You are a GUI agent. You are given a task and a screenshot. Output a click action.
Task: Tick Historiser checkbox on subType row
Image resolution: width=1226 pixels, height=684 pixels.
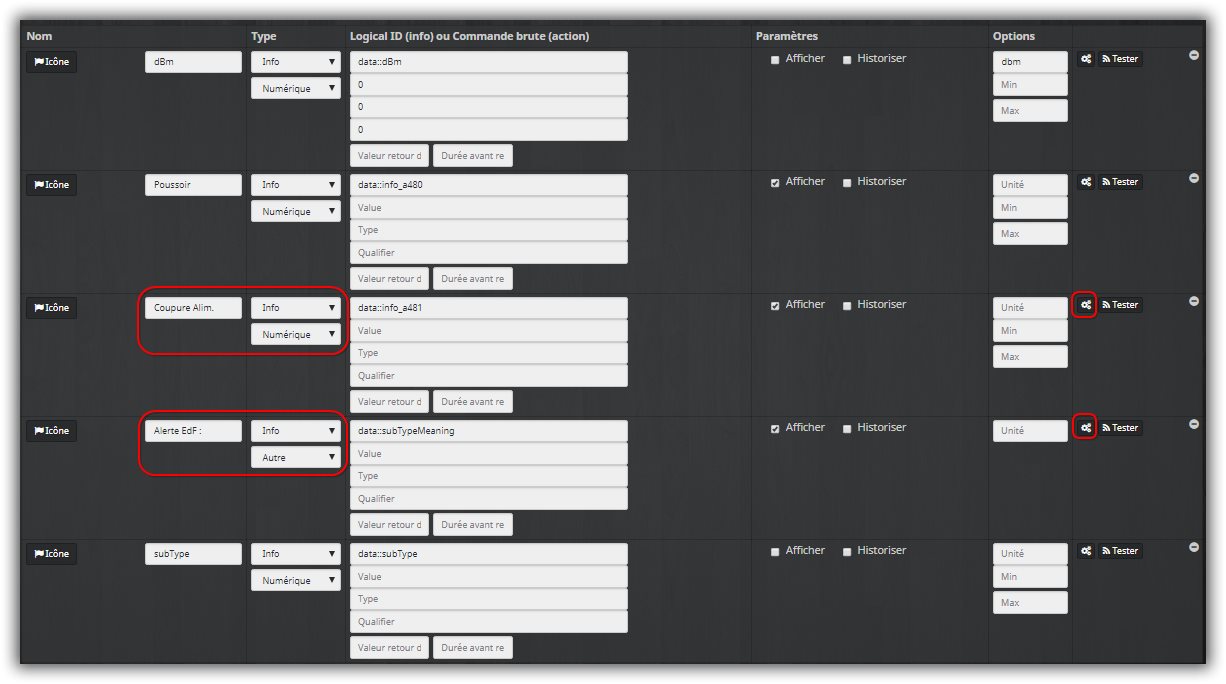(x=847, y=552)
